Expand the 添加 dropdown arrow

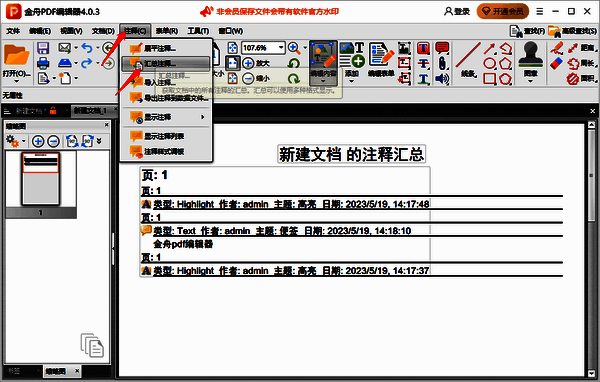[352, 82]
